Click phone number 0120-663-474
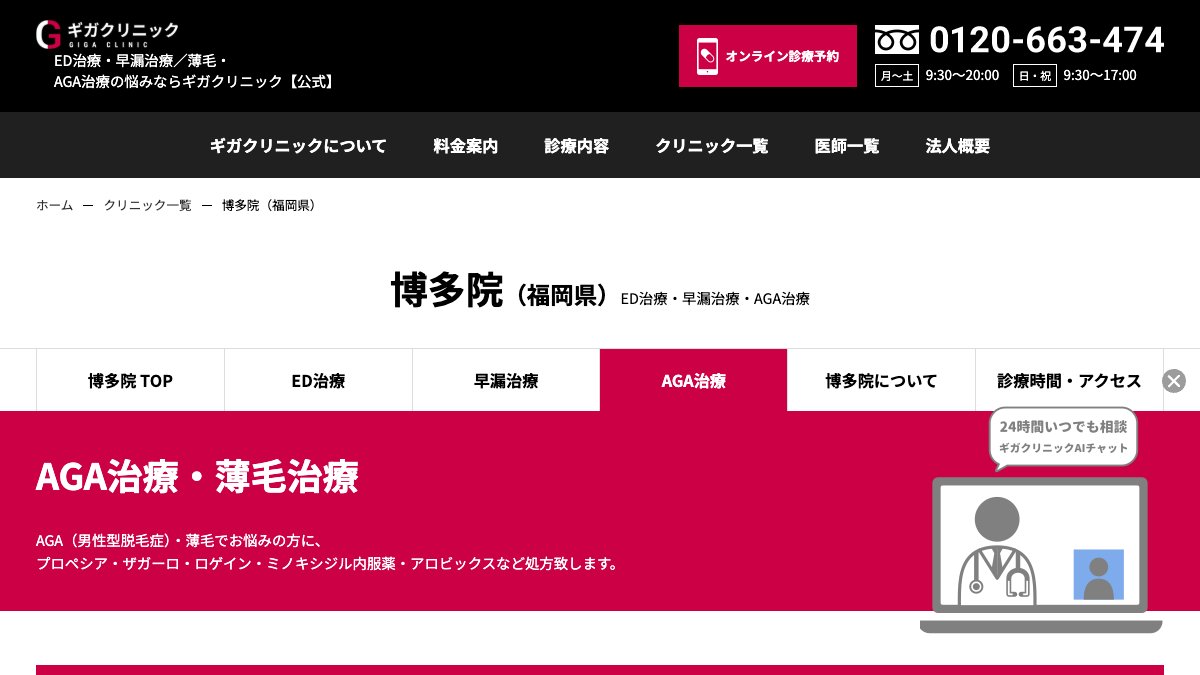 [x=1047, y=40]
